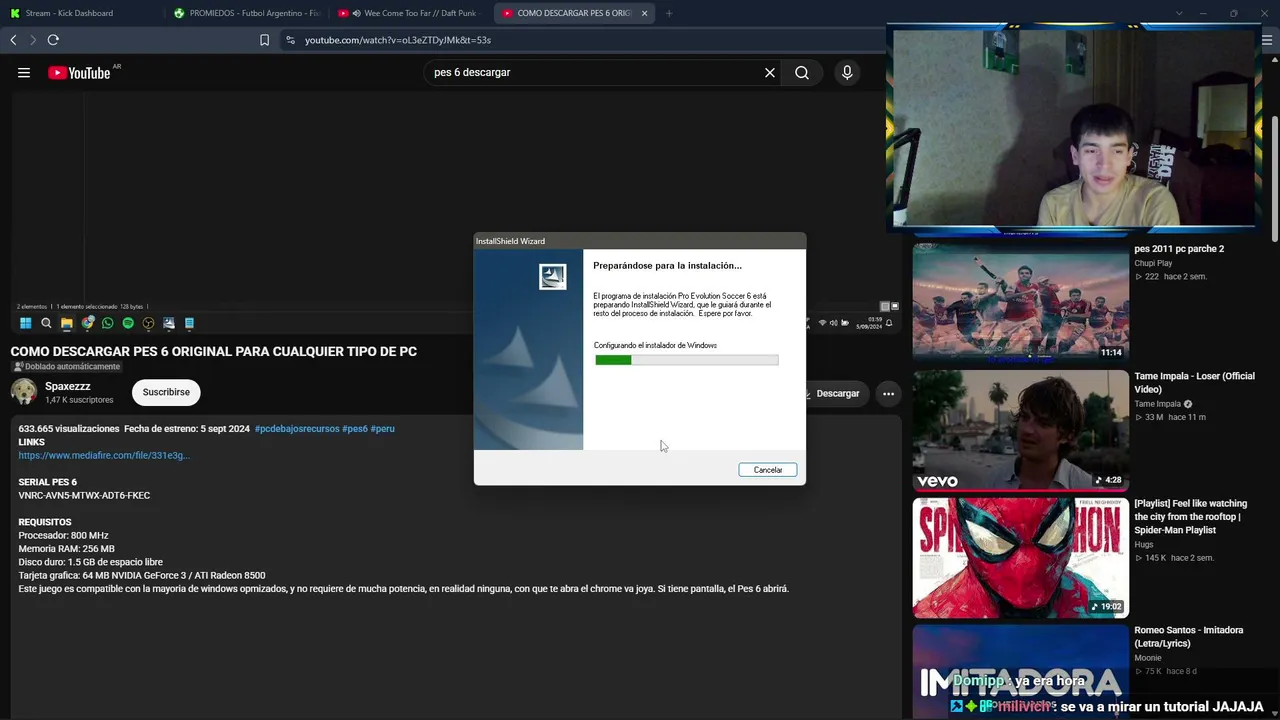Screen dimensions: 1280x720
Task: Focus the browser address bar URL
Action: click(398, 40)
